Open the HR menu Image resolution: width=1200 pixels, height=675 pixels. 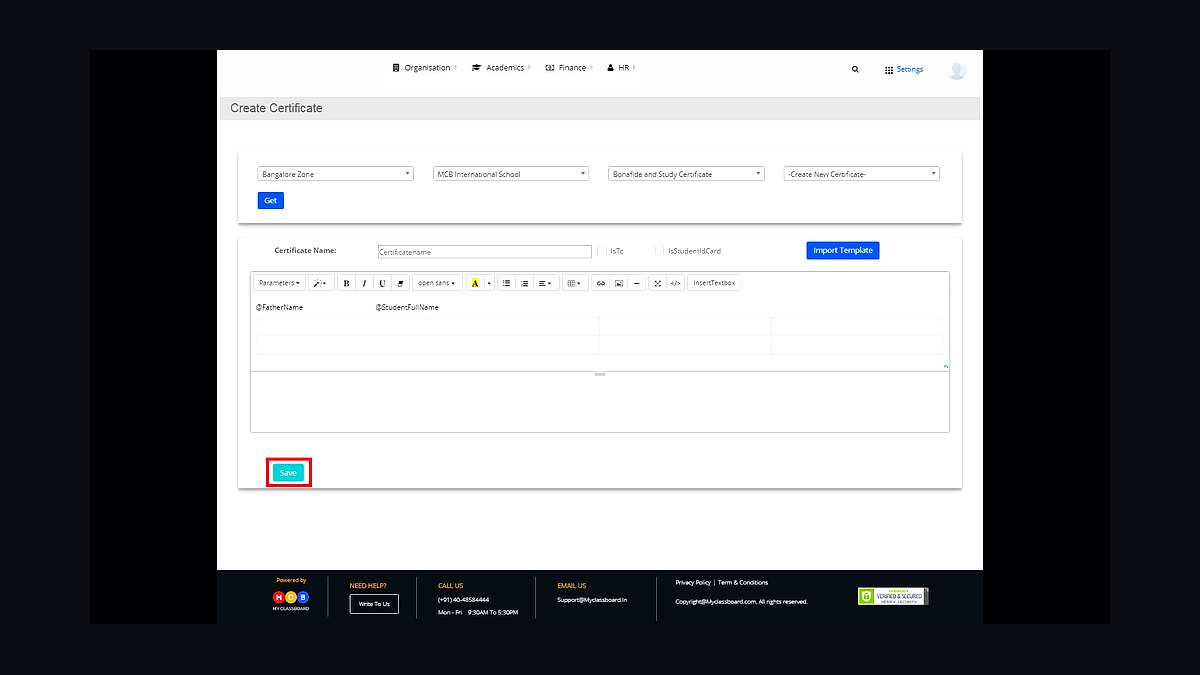pyautogui.click(x=621, y=68)
